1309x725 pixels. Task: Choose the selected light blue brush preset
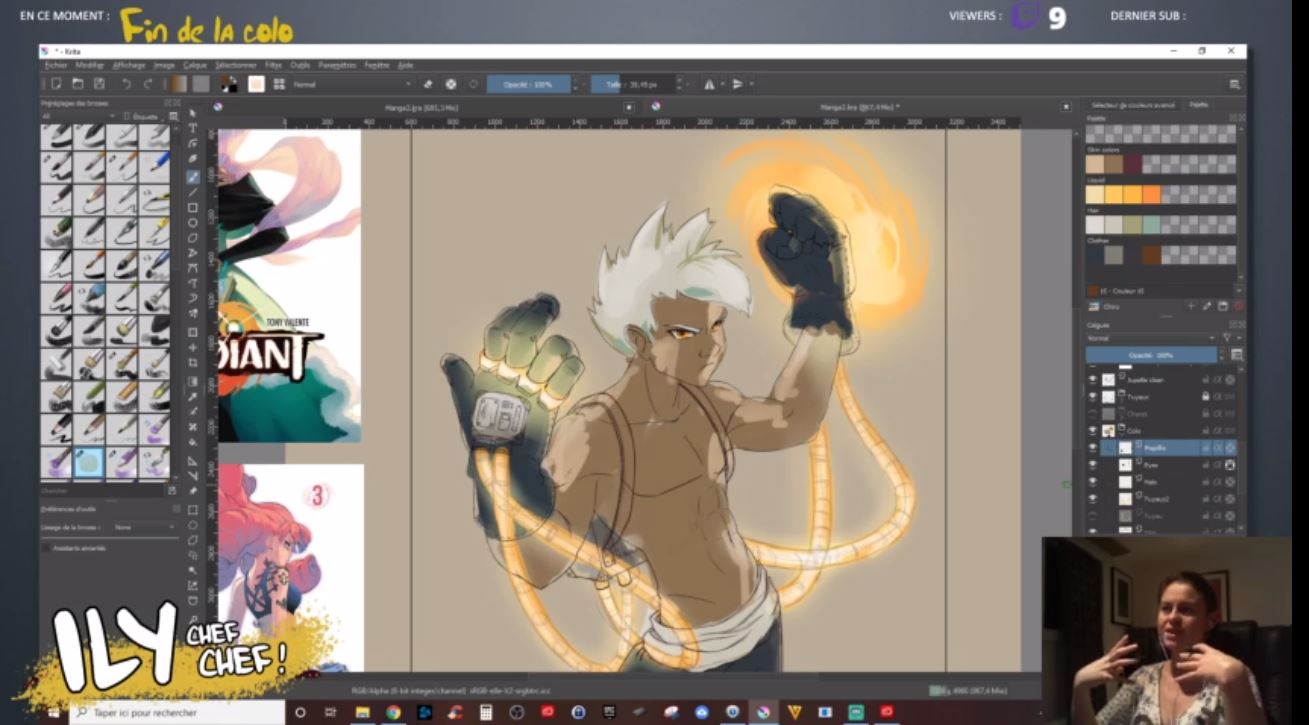[91, 462]
